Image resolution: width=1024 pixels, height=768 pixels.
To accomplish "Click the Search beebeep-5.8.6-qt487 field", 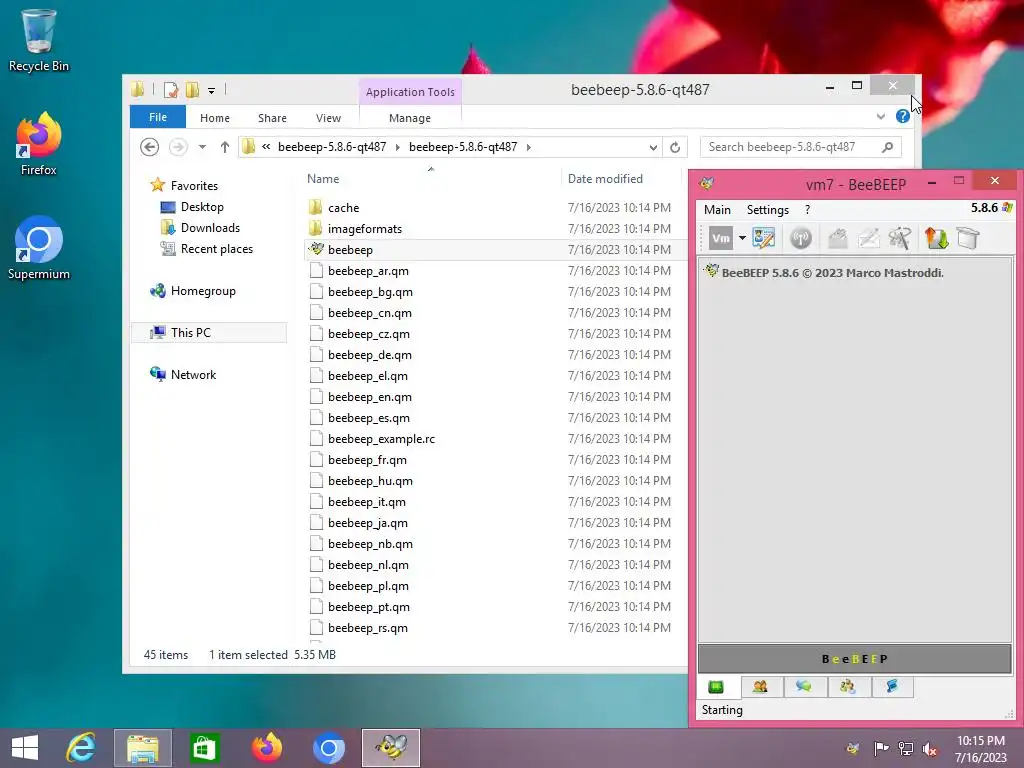I will pyautogui.click(x=801, y=147).
